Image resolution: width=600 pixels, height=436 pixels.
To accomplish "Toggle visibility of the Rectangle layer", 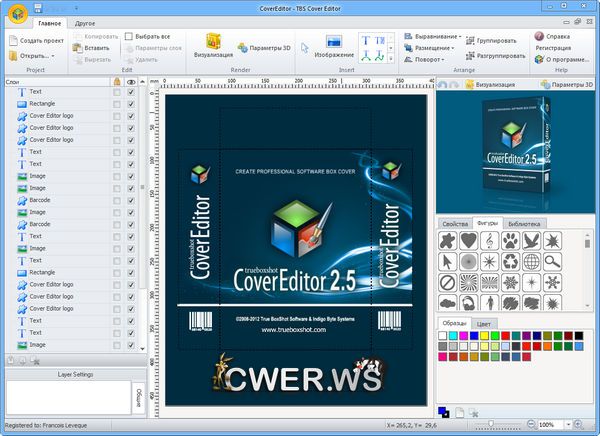I will tap(131, 102).
